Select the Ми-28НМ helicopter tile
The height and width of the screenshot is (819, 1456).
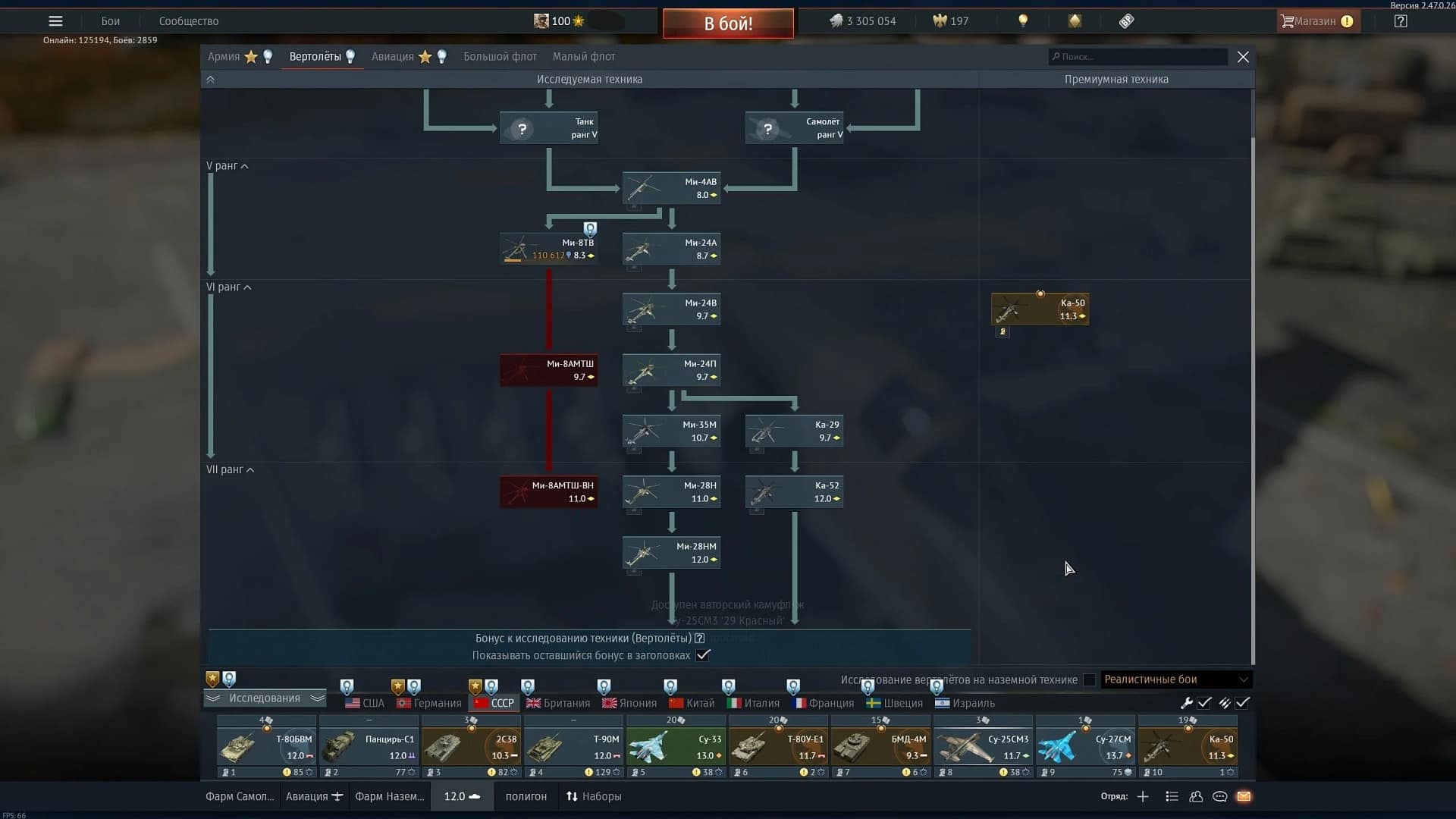[x=671, y=553]
